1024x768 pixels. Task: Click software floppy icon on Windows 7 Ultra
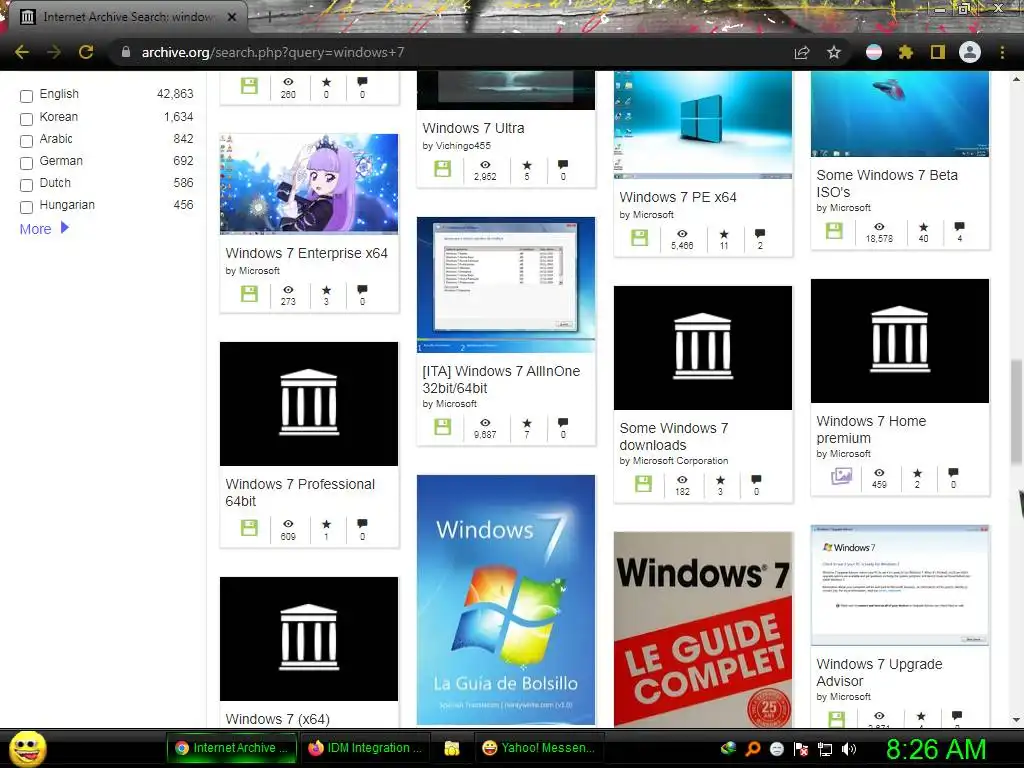tap(443, 169)
